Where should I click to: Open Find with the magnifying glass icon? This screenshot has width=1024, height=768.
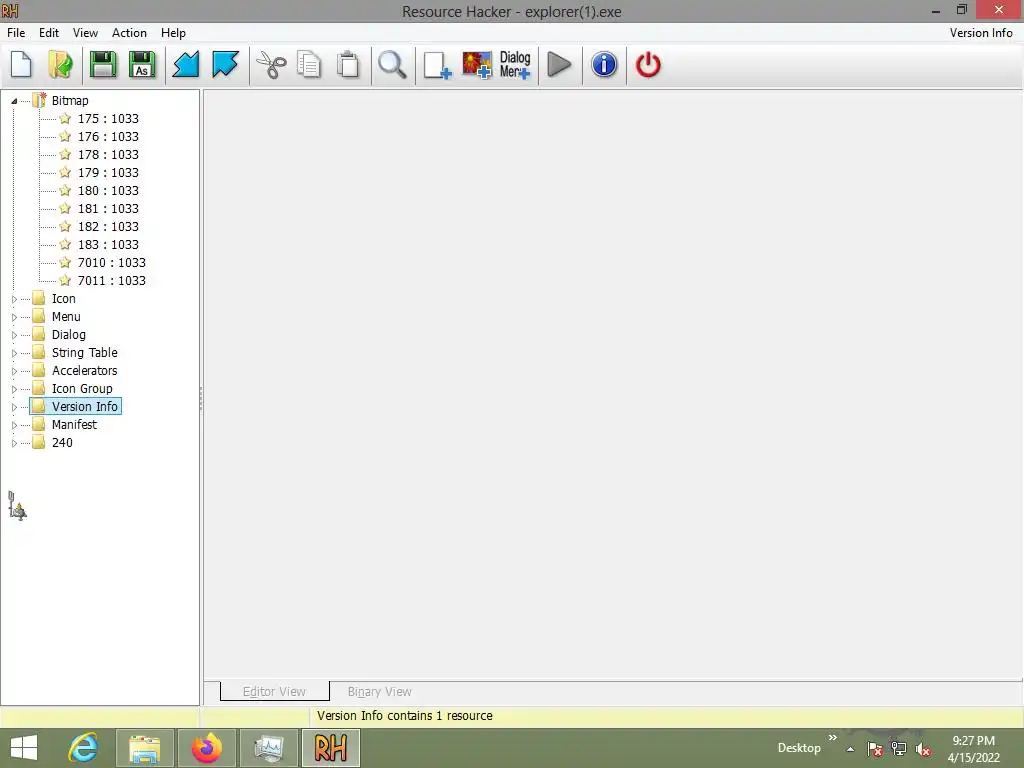click(392, 65)
